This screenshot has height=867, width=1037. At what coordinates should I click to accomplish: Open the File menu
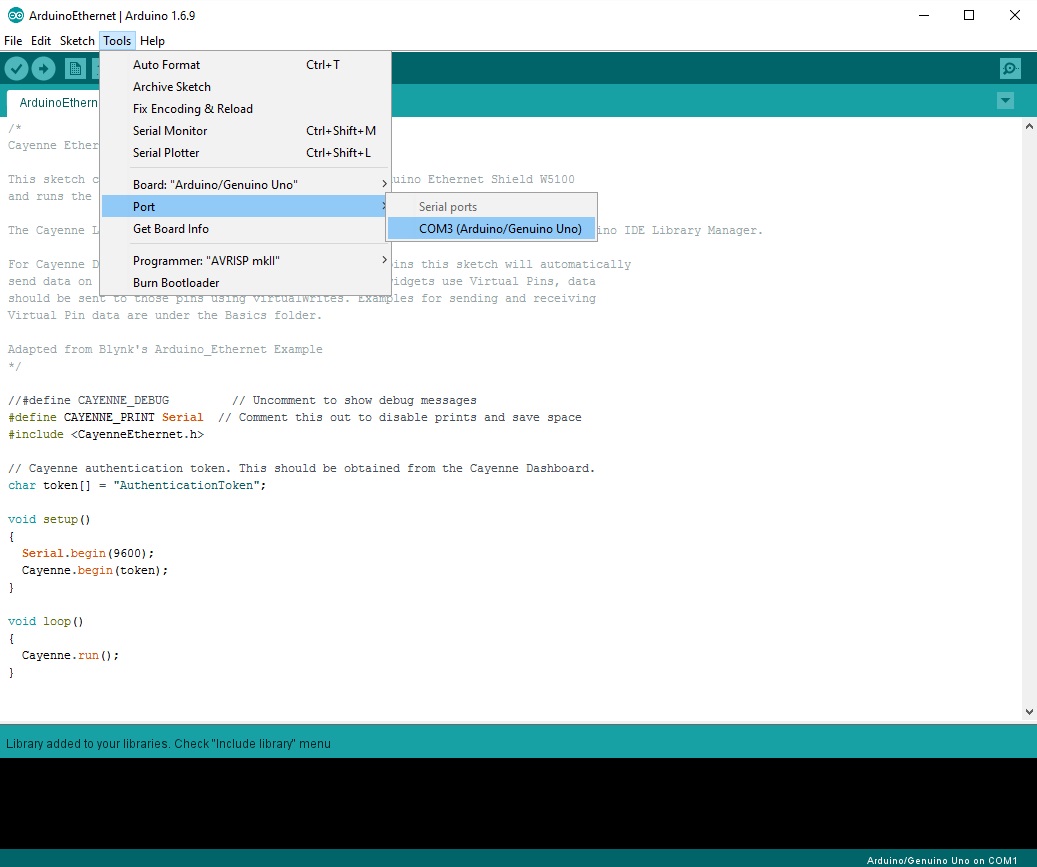pyautogui.click(x=13, y=41)
